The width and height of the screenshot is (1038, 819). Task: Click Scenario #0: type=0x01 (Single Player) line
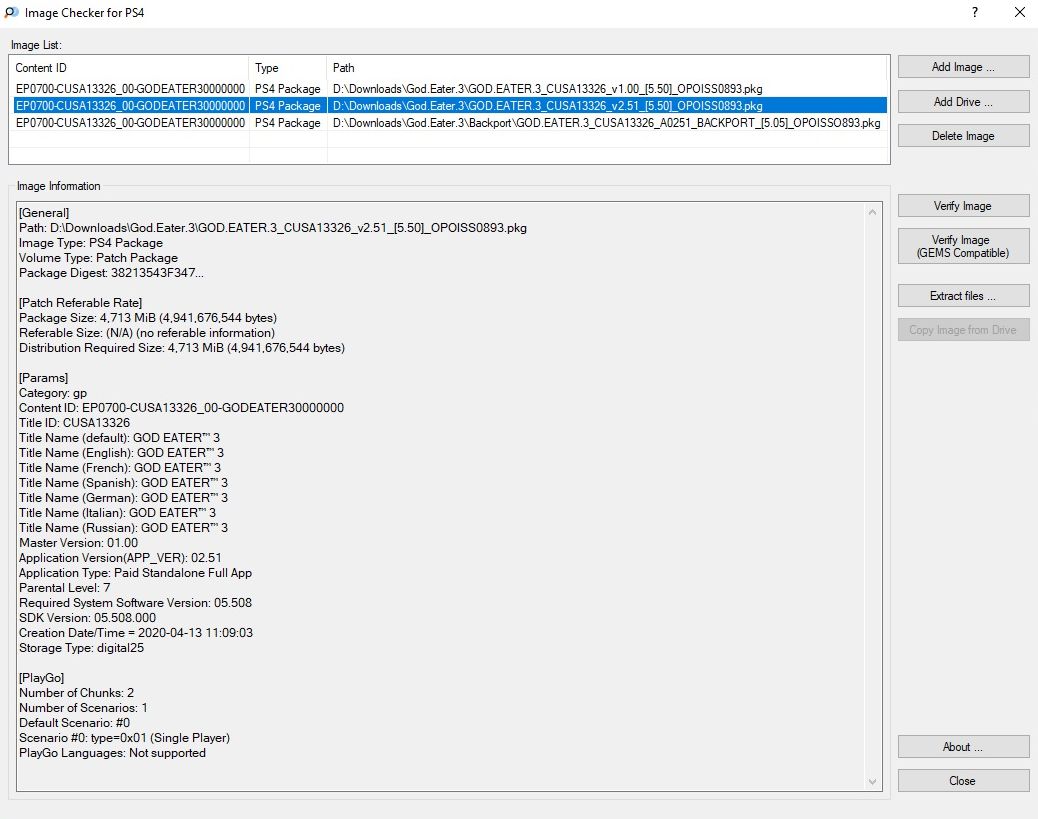pos(124,738)
